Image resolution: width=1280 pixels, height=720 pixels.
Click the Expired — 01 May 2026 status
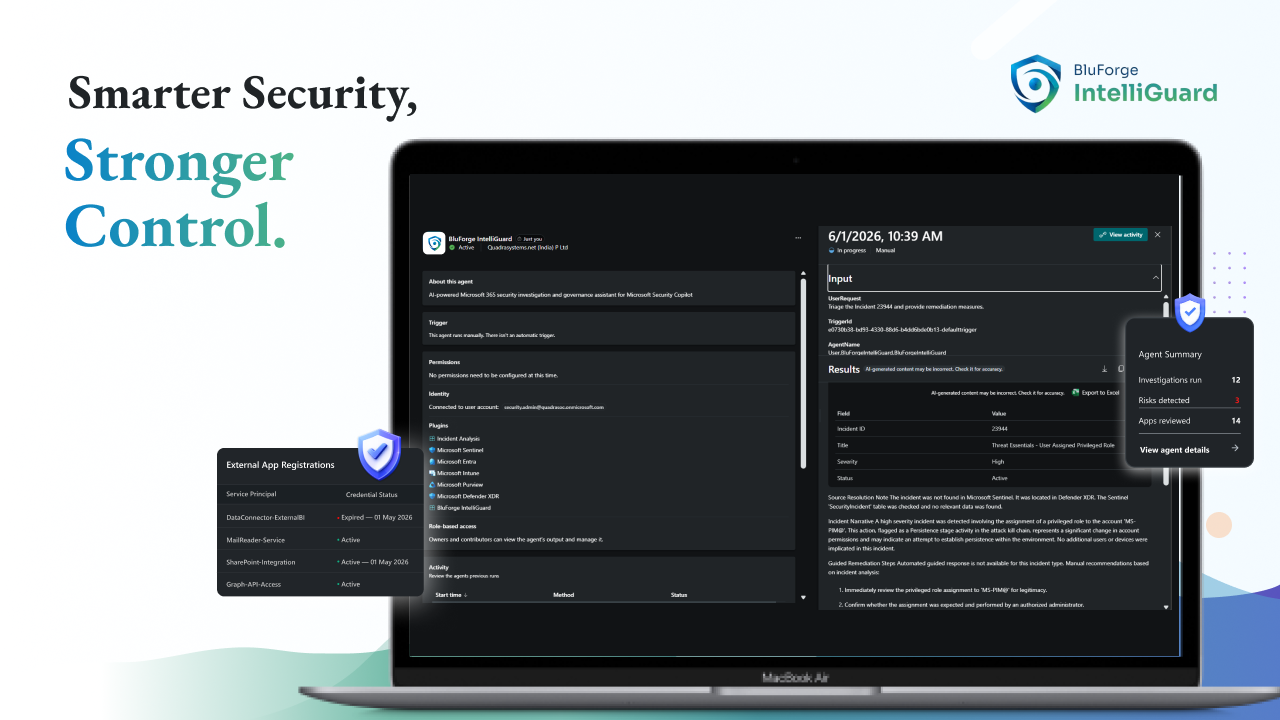[x=375, y=517]
